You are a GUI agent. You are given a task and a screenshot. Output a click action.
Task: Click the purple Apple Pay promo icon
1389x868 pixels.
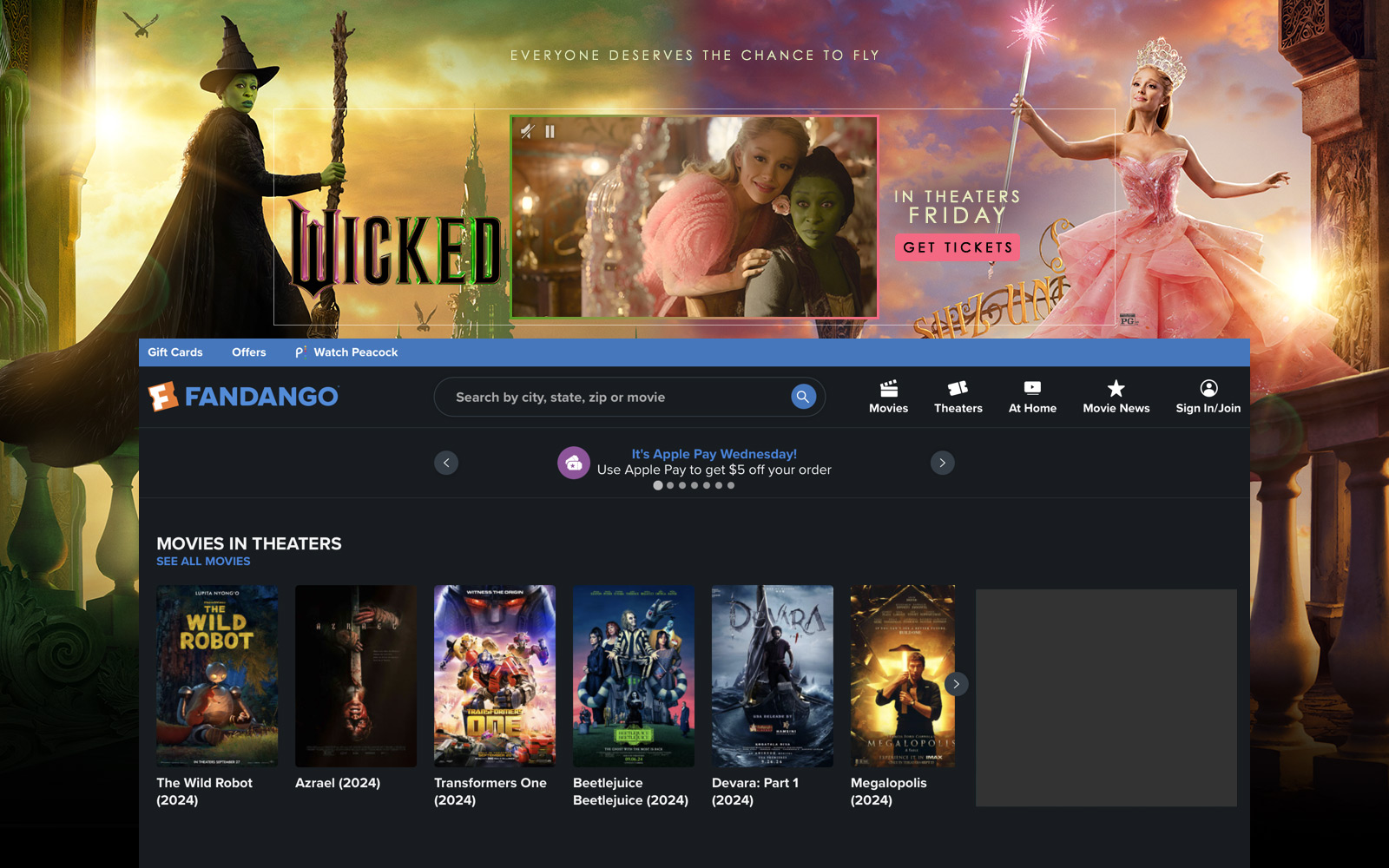[574, 463]
